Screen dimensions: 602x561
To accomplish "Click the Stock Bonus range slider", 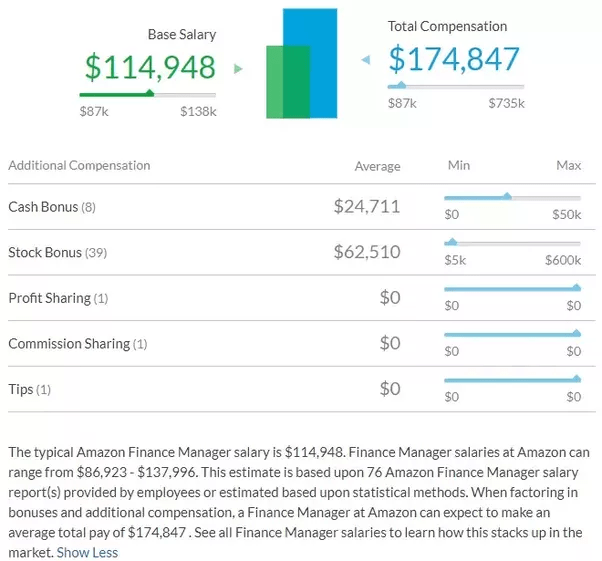I will point(511,243).
